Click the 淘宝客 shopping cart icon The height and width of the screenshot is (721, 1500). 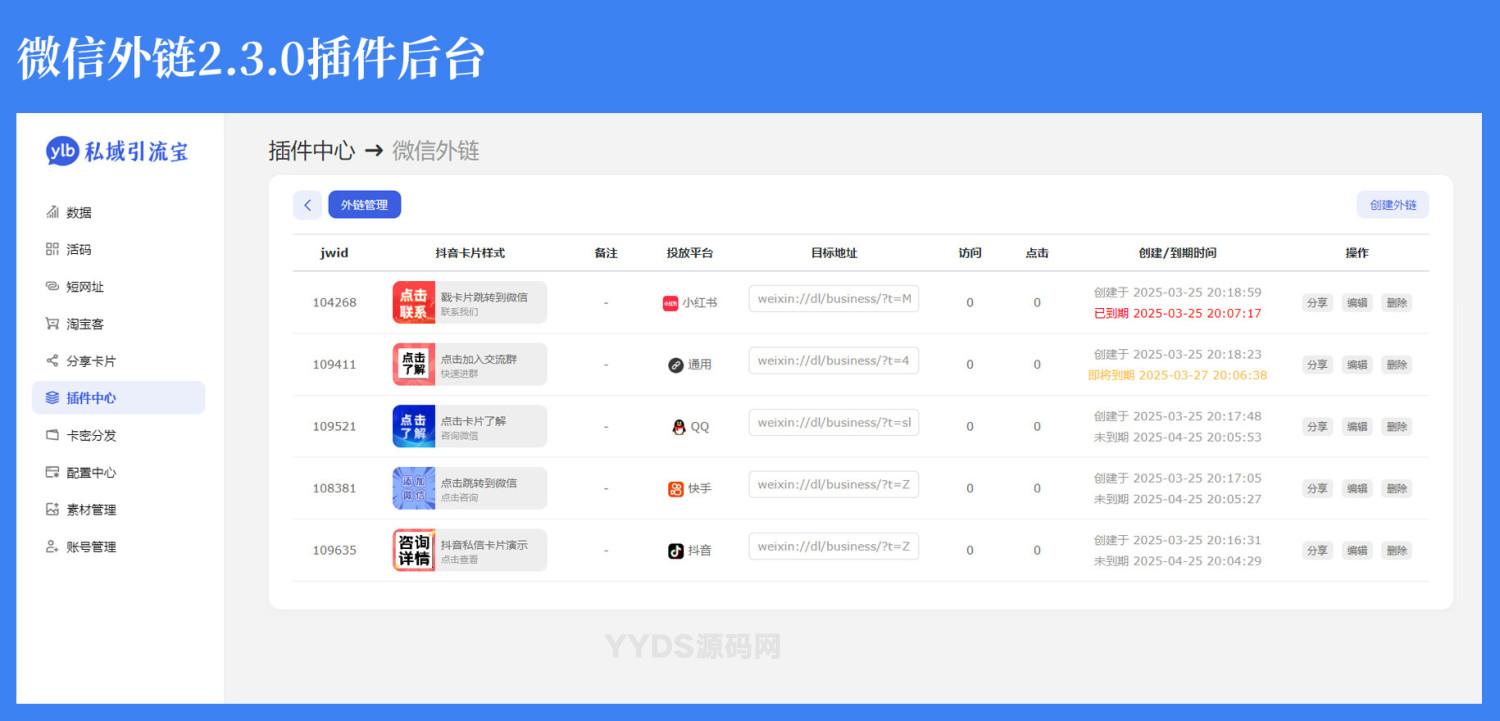[x=52, y=324]
